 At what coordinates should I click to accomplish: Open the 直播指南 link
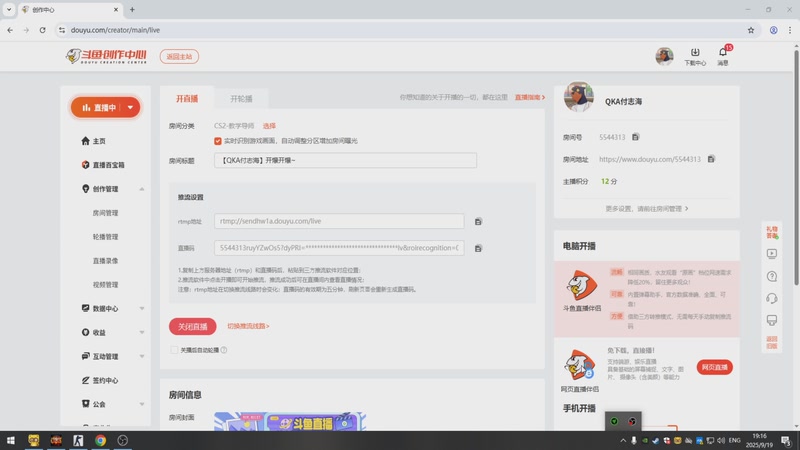530,97
